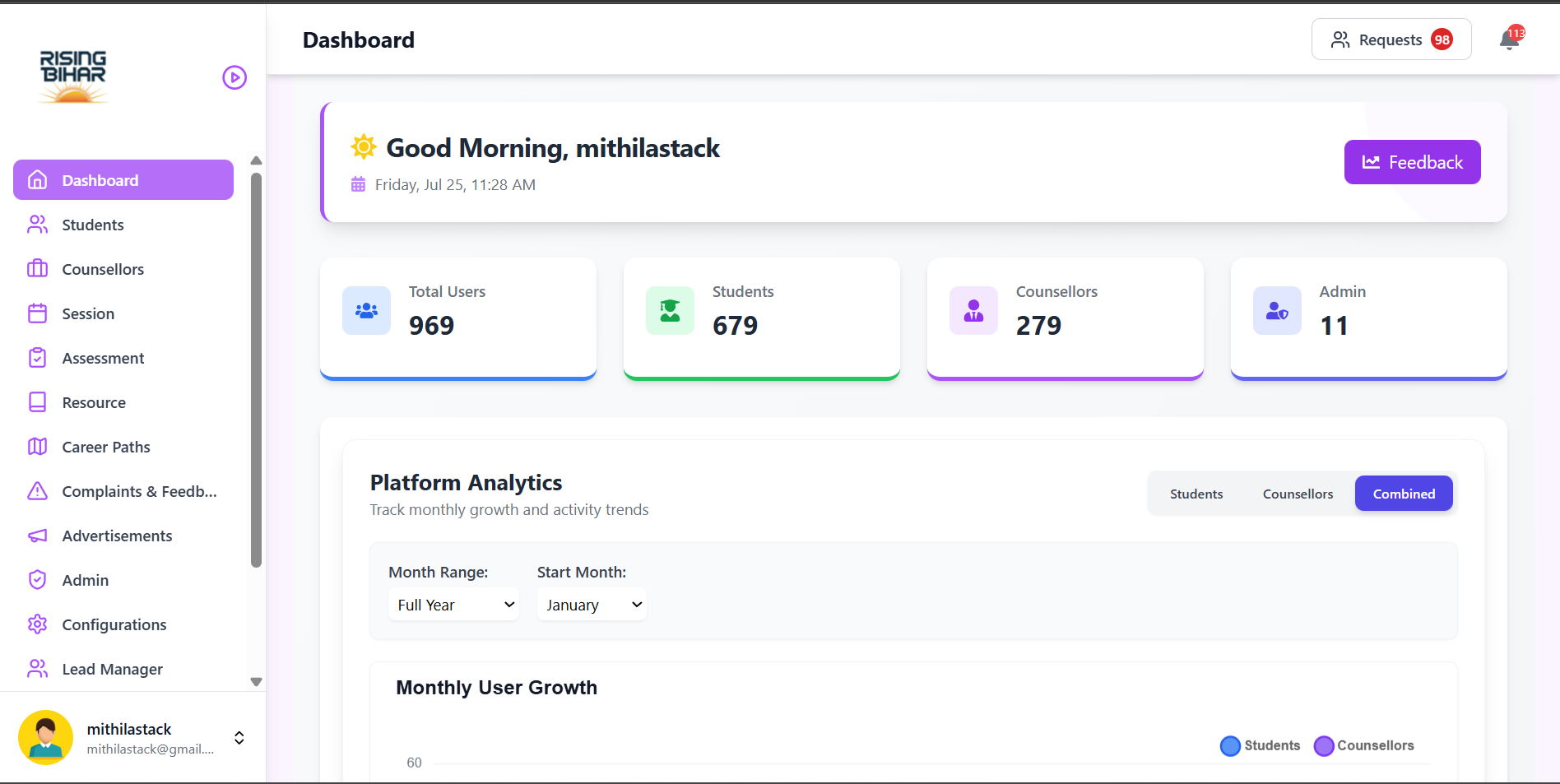
Task: Open the Month Range Full Year dropdown
Action: pyautogui.click(x=453, y=605)
